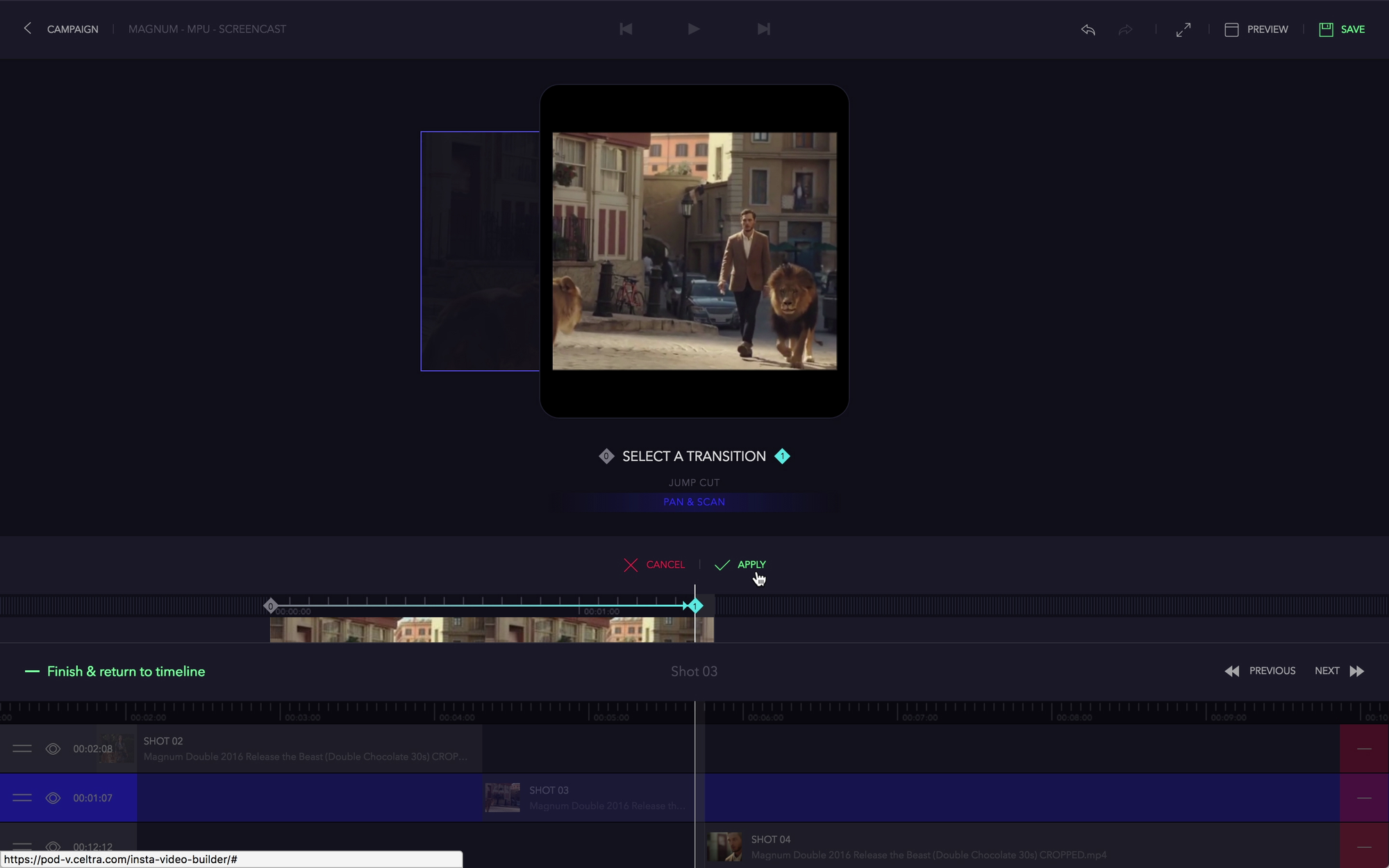This screenshot has height=868, width=1389.
Task: Choose the JUMP CUT transition
Action: click(694, 483)
